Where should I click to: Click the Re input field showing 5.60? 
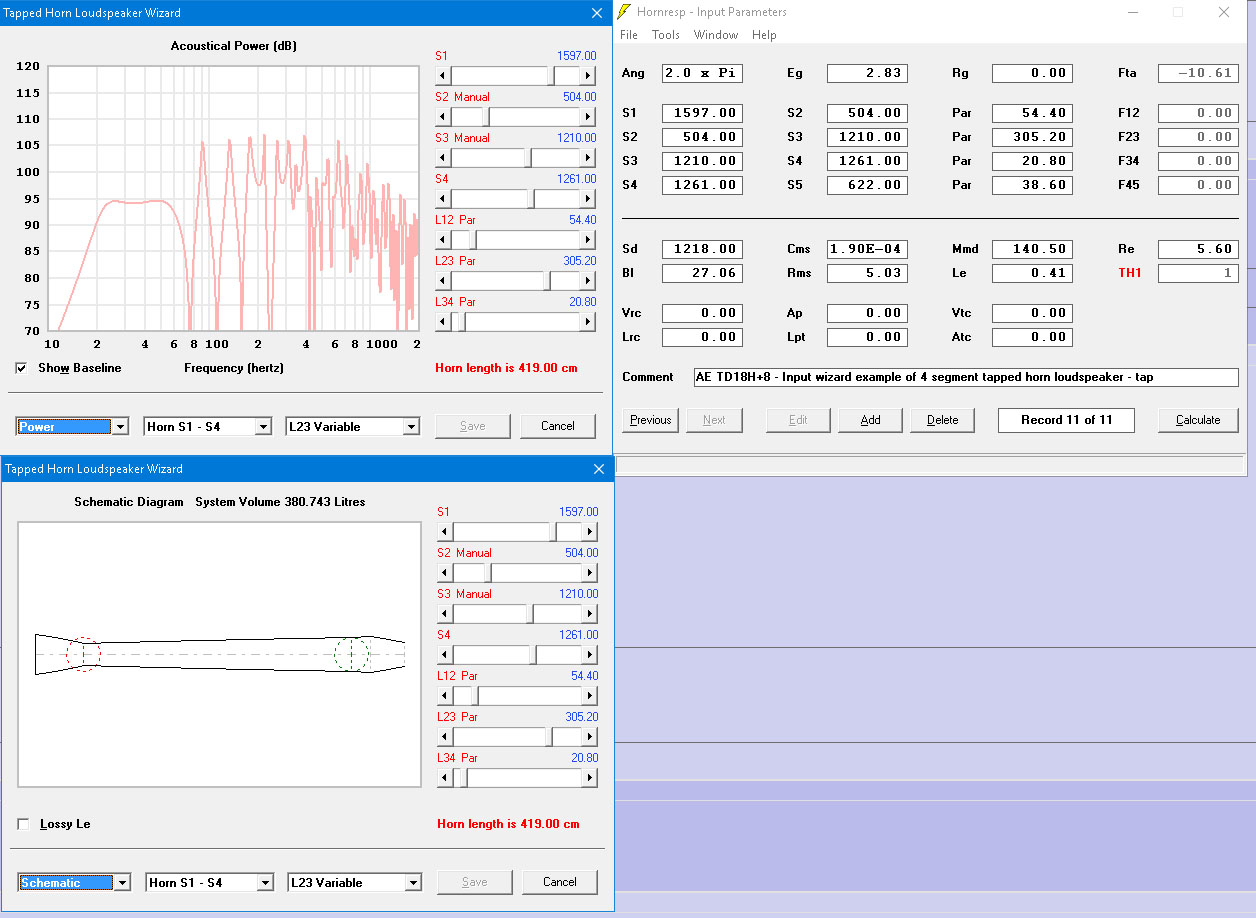coord(1198,249)
